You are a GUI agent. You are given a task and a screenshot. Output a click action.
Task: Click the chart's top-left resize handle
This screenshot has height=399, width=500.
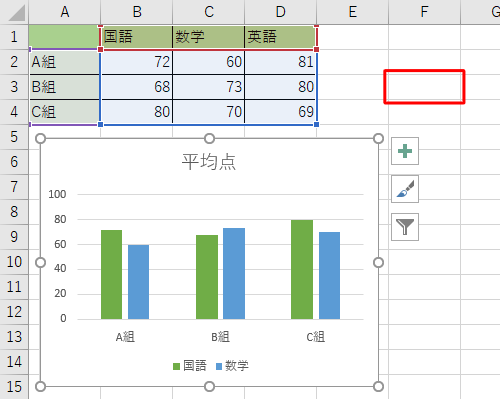[x=40, y=139]
